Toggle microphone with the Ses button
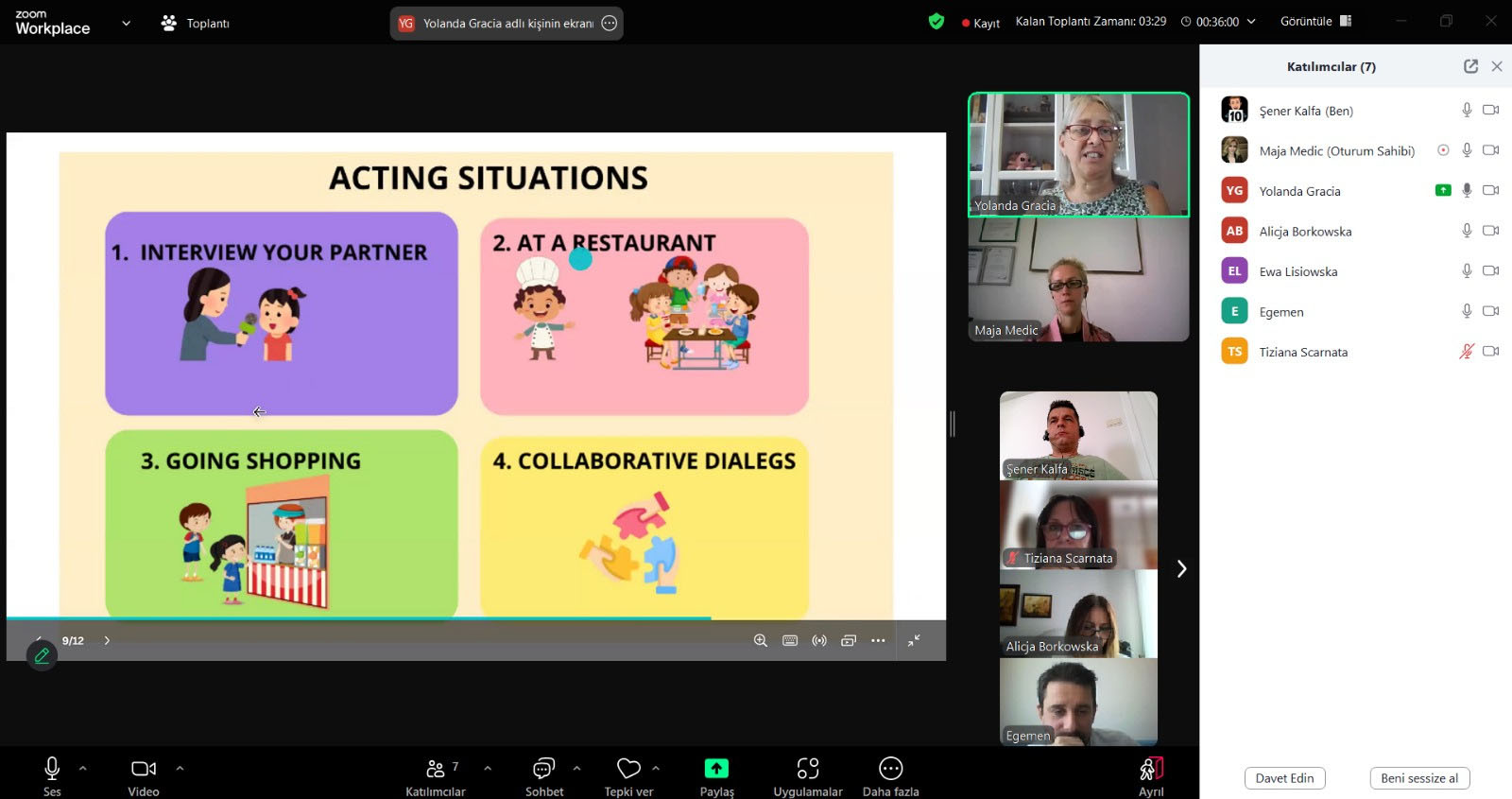 pyautogui.click(x=52, y=769)
